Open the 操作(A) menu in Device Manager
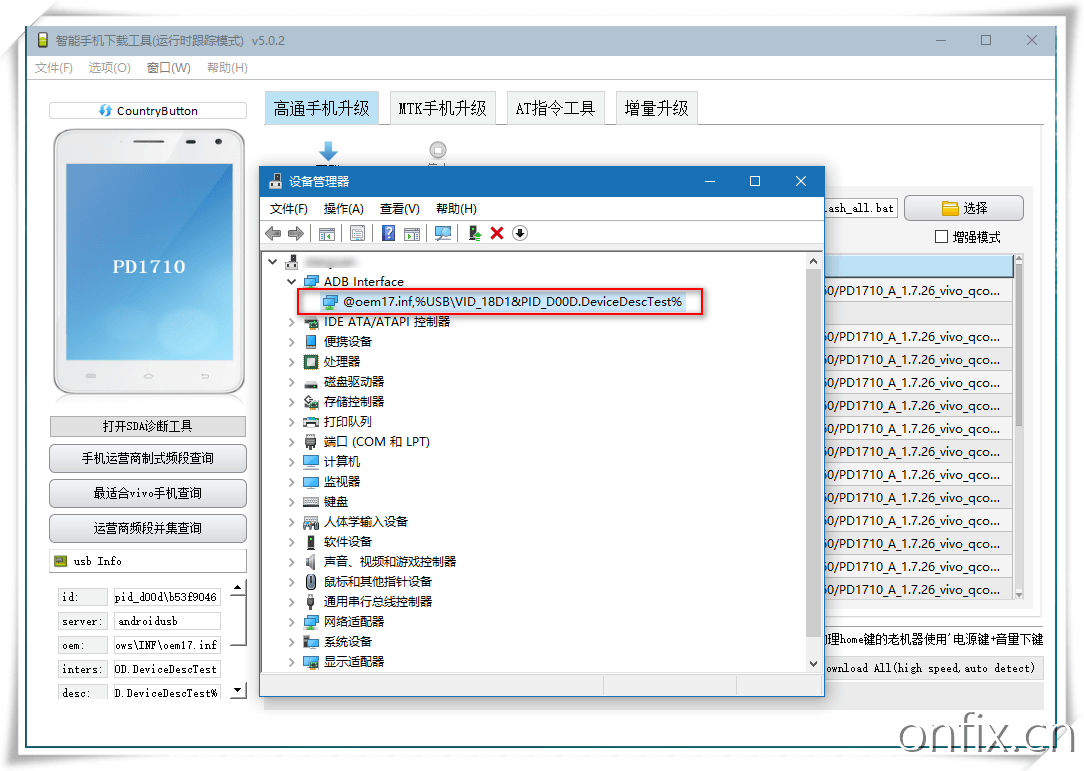The width and height of the screenshot is (1084, 771). coord(343,208)
